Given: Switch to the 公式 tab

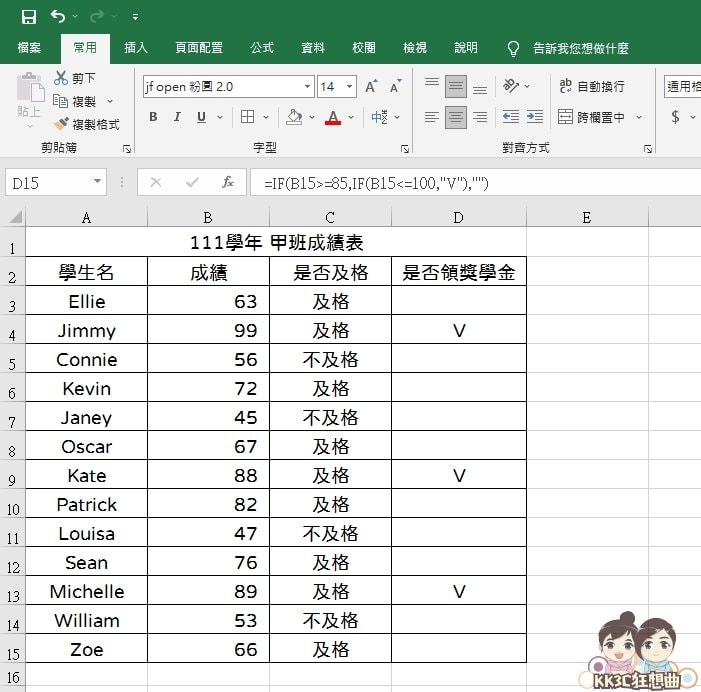Looking at the screenshot, I should coord(262,48).
